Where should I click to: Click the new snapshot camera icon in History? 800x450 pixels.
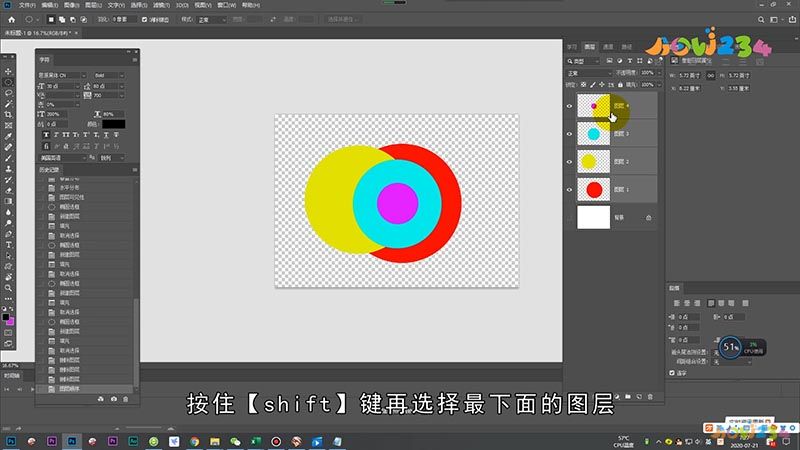tap(113, 399)
